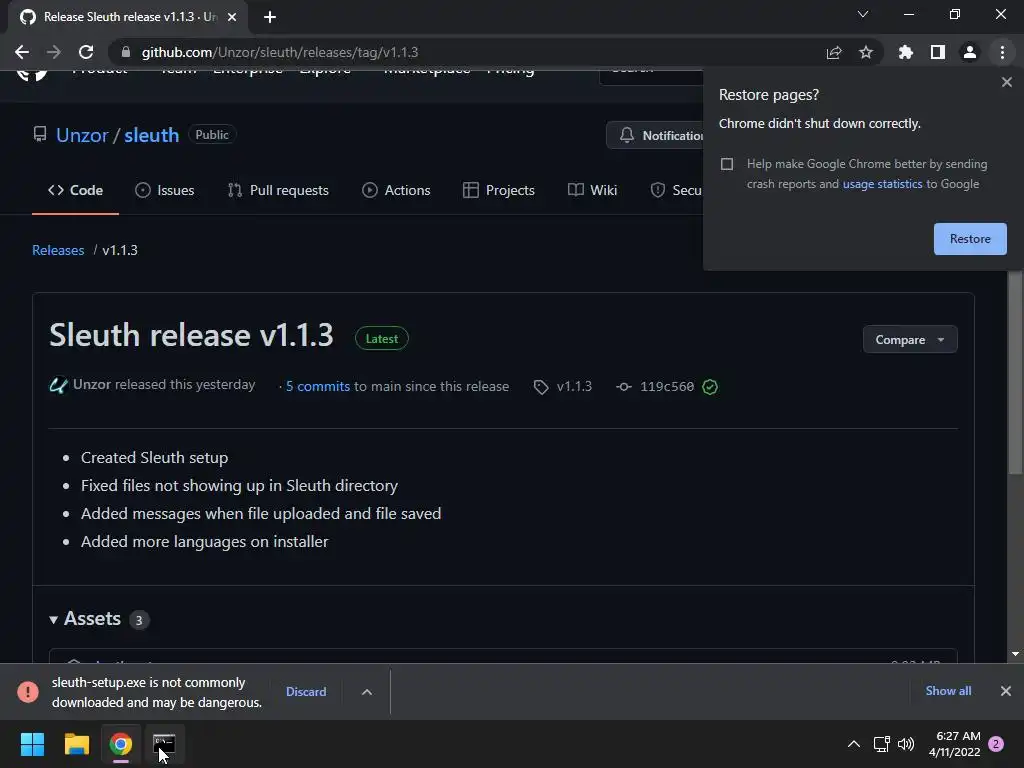The image size is (1024, 768).
Task: Click the Notifications bell button
Action: tap(655, 135)
